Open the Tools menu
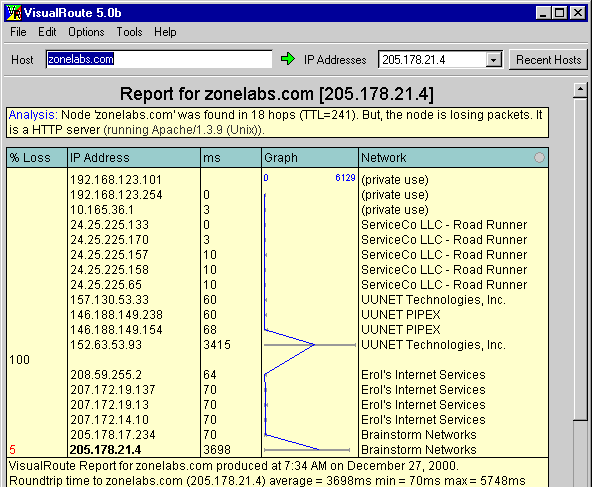 coord(129,32)
